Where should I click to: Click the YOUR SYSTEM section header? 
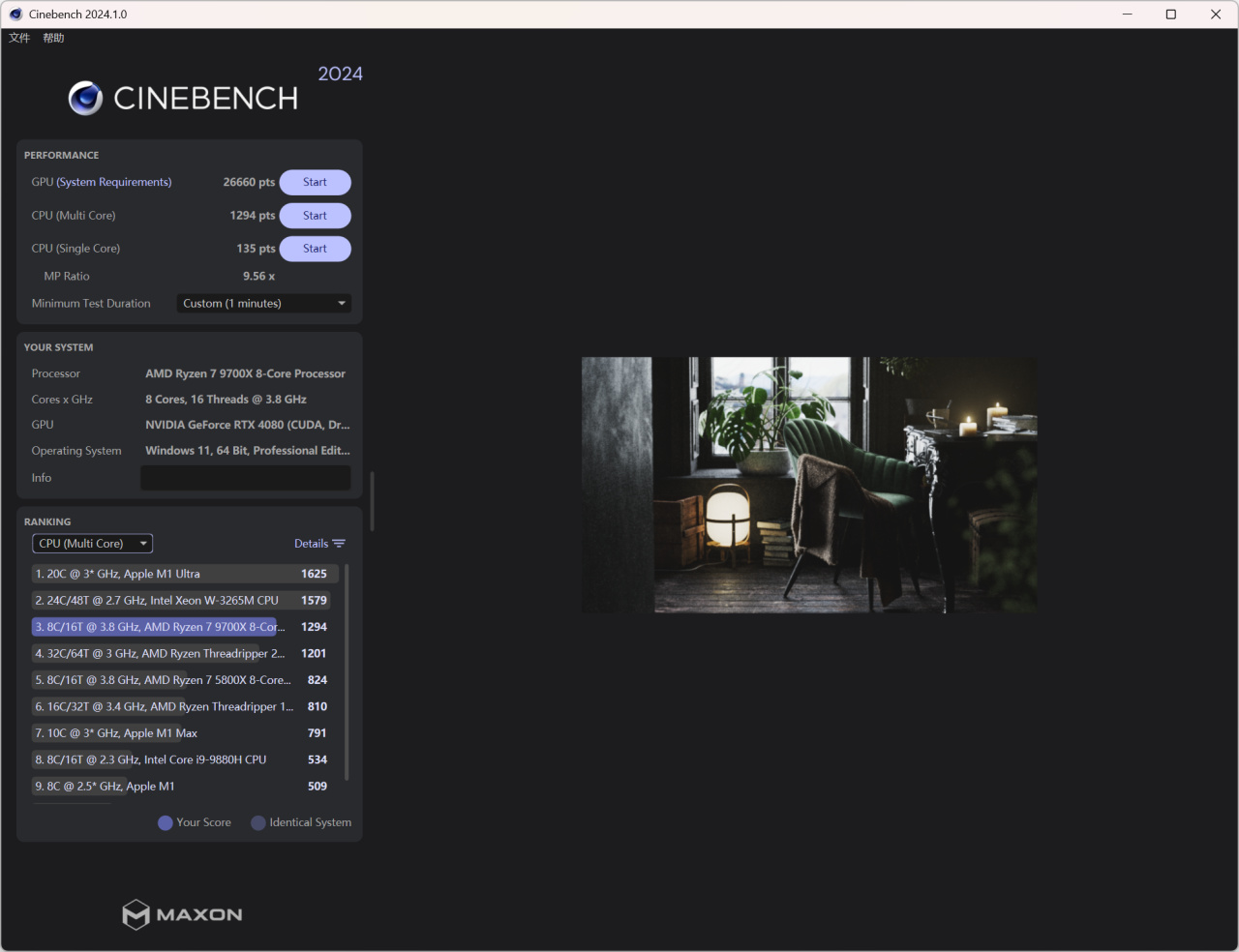(59, 348)
